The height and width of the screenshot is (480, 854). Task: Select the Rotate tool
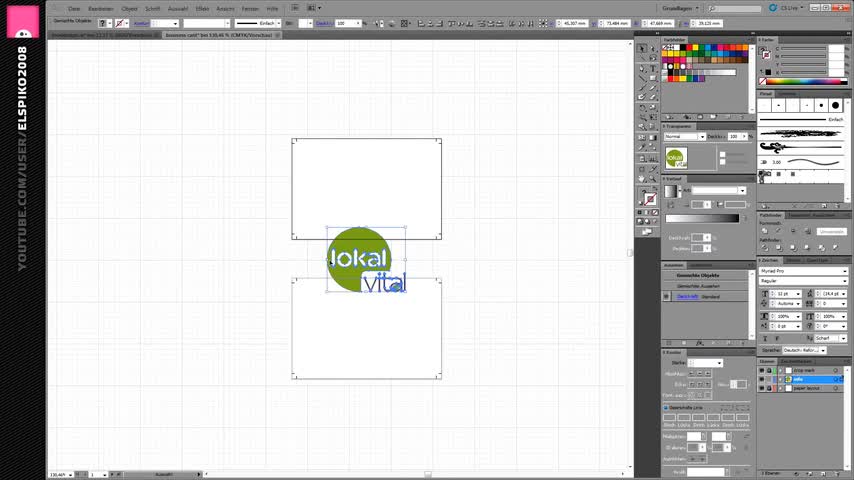coord(642,107)
